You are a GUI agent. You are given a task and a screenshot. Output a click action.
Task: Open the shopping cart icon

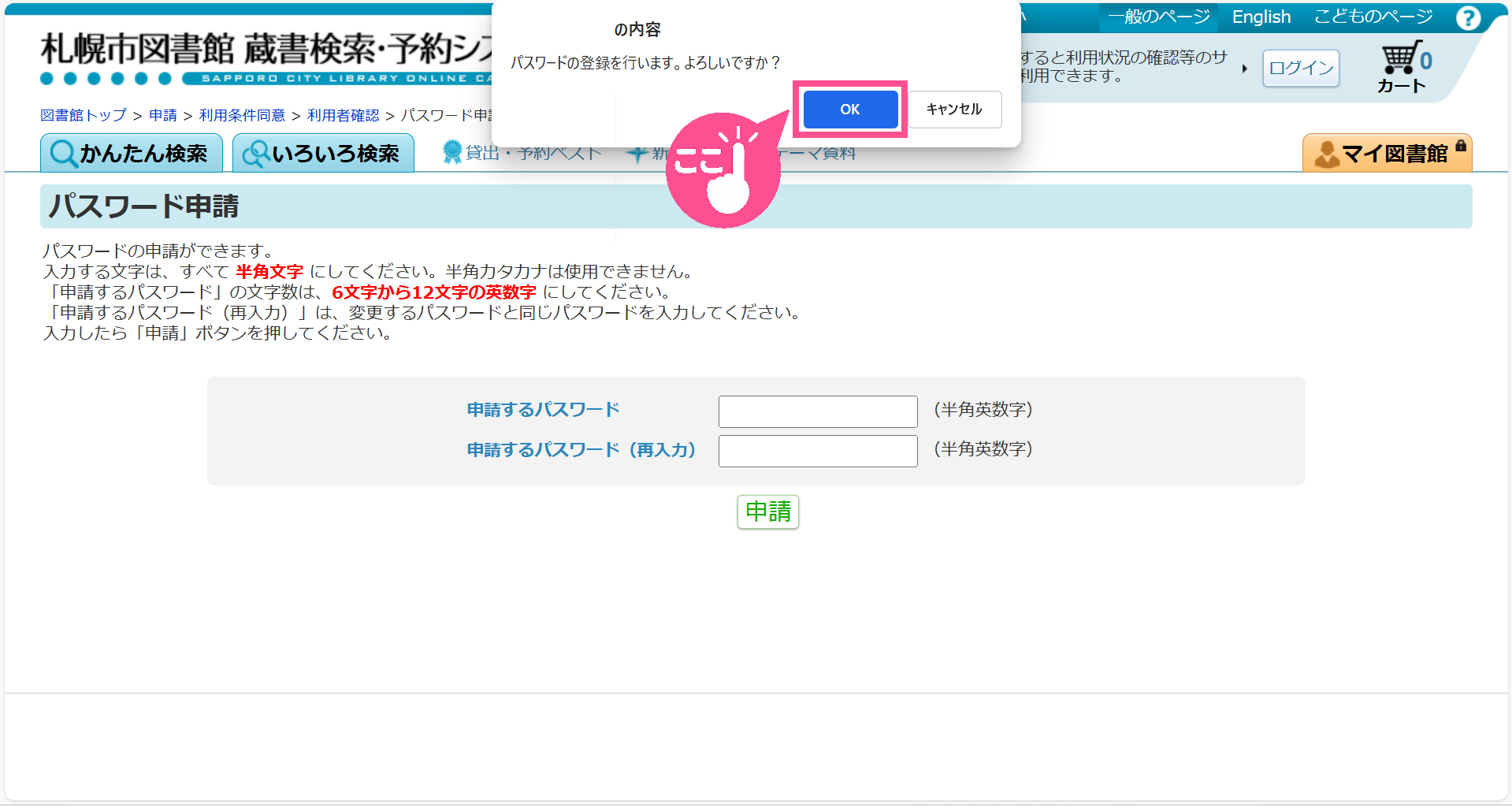click(1401, 59)
